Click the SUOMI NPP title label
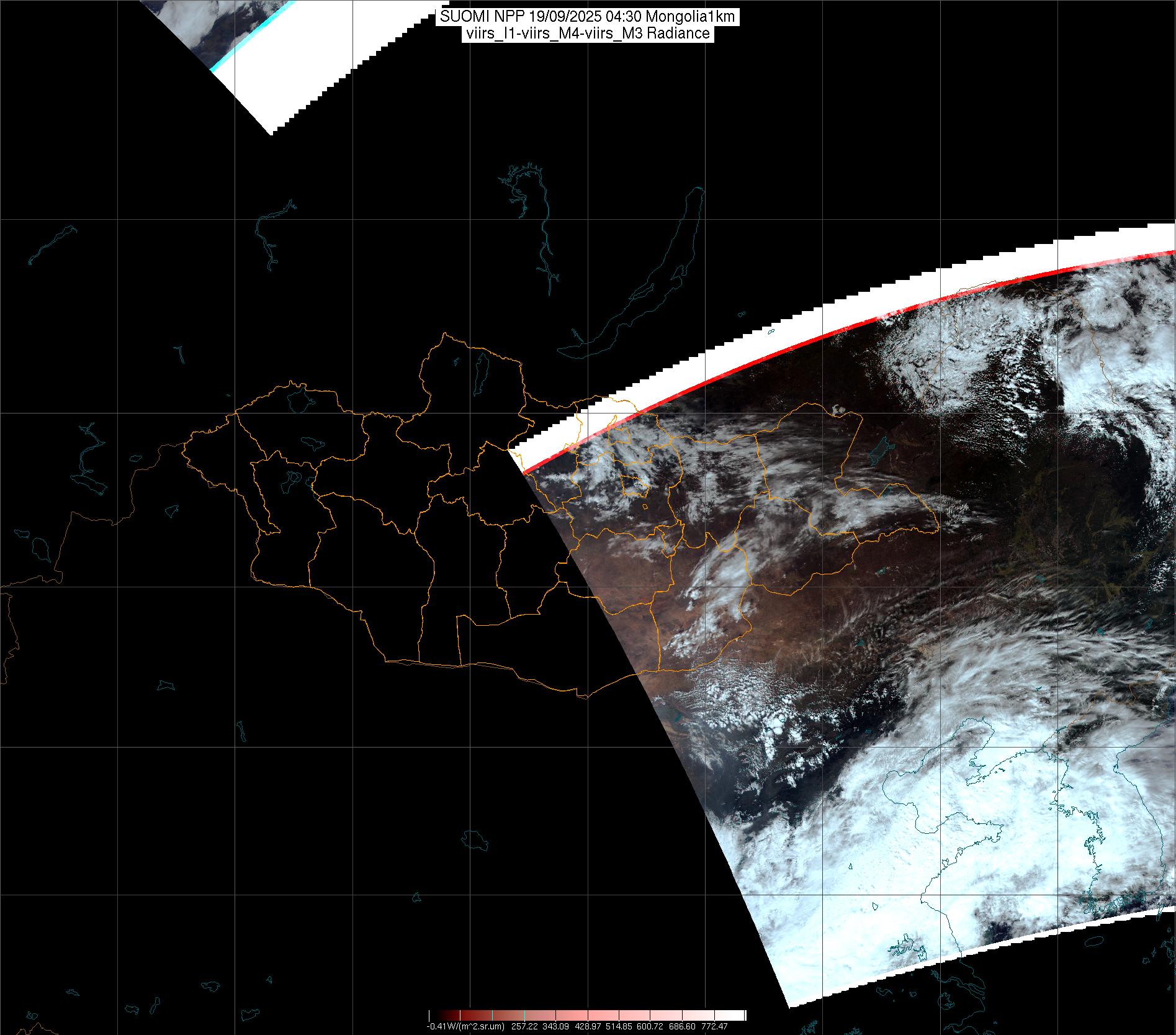The height and width of the screenshot is (1035, 1176). click(x=588, y=17)
